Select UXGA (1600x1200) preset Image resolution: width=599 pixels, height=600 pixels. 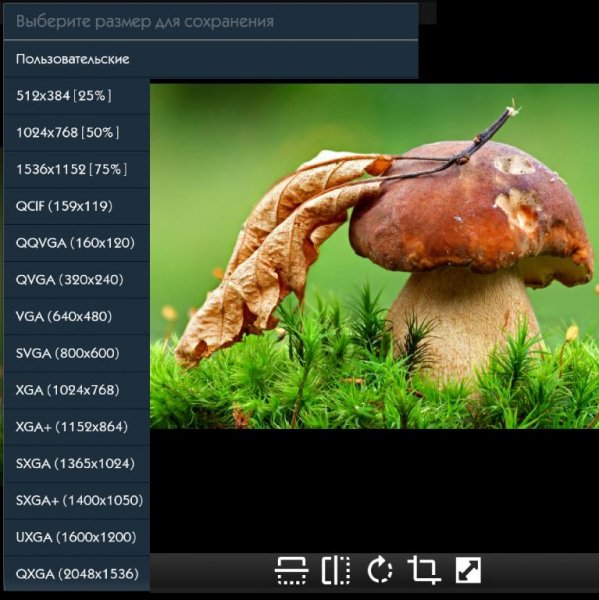tap(77, 537)
